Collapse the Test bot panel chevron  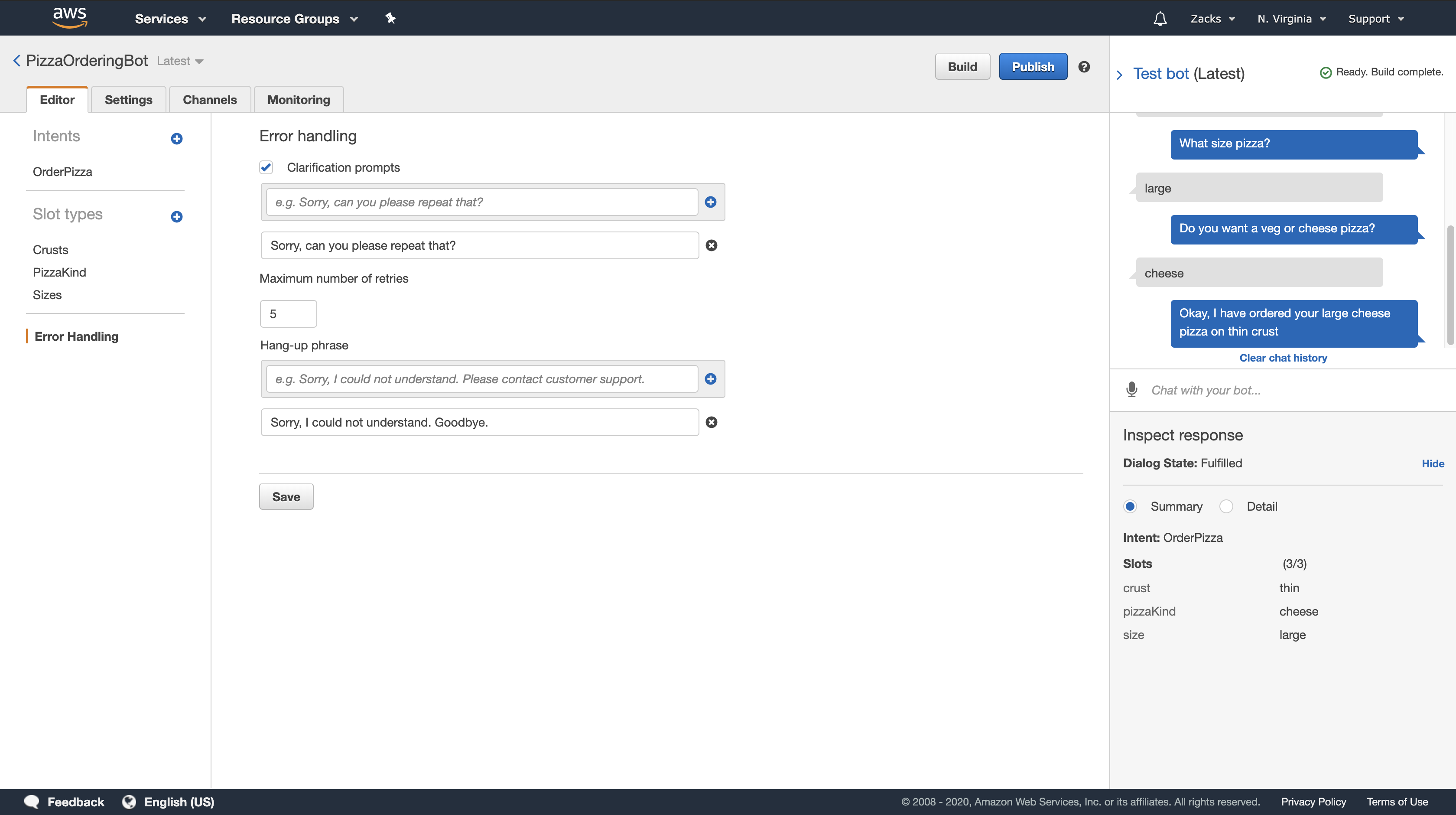point(1120,74)
